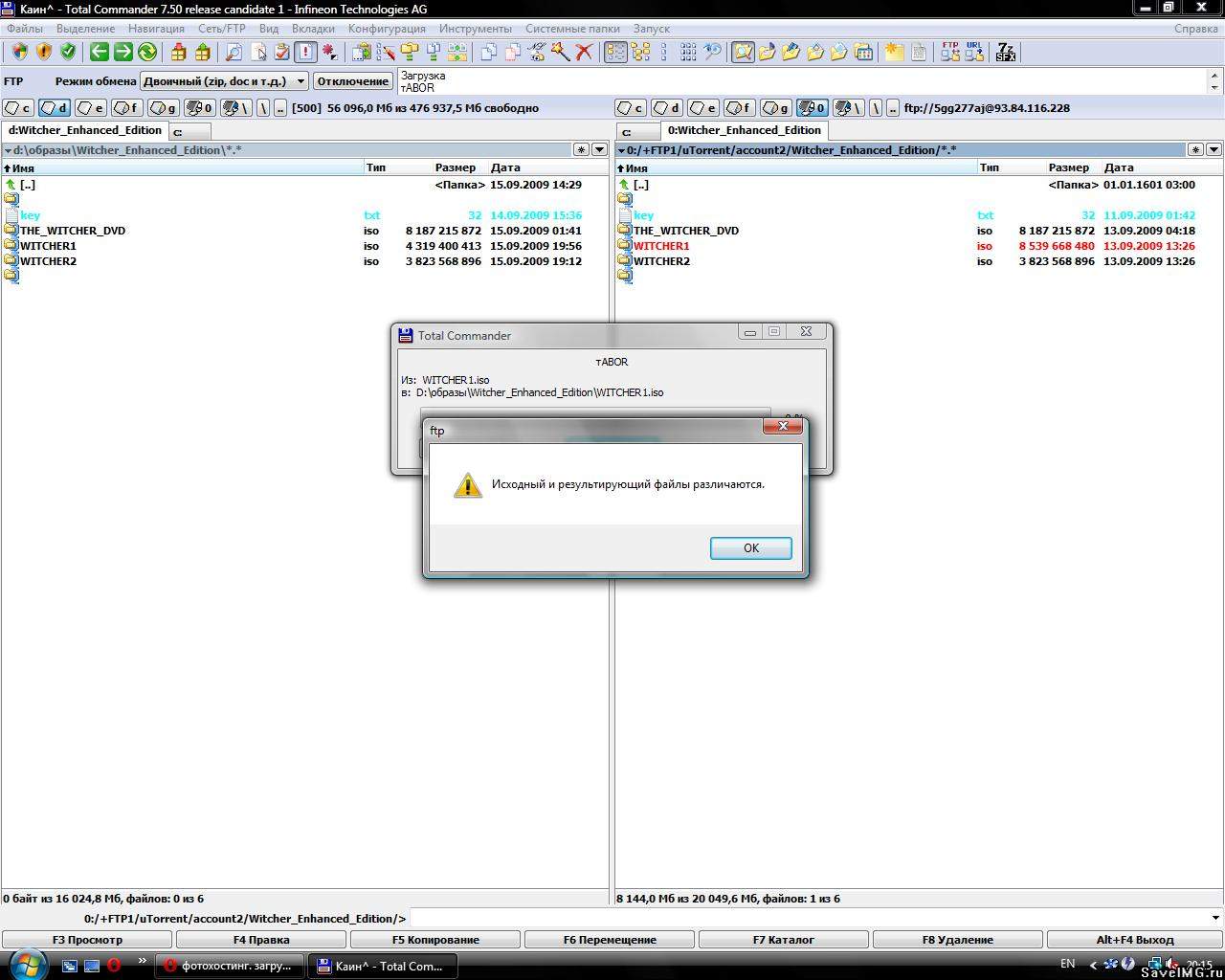
Task: Select left tab d:Witcher_Enhanced_Edition
Action: click(x=85, y=130)
